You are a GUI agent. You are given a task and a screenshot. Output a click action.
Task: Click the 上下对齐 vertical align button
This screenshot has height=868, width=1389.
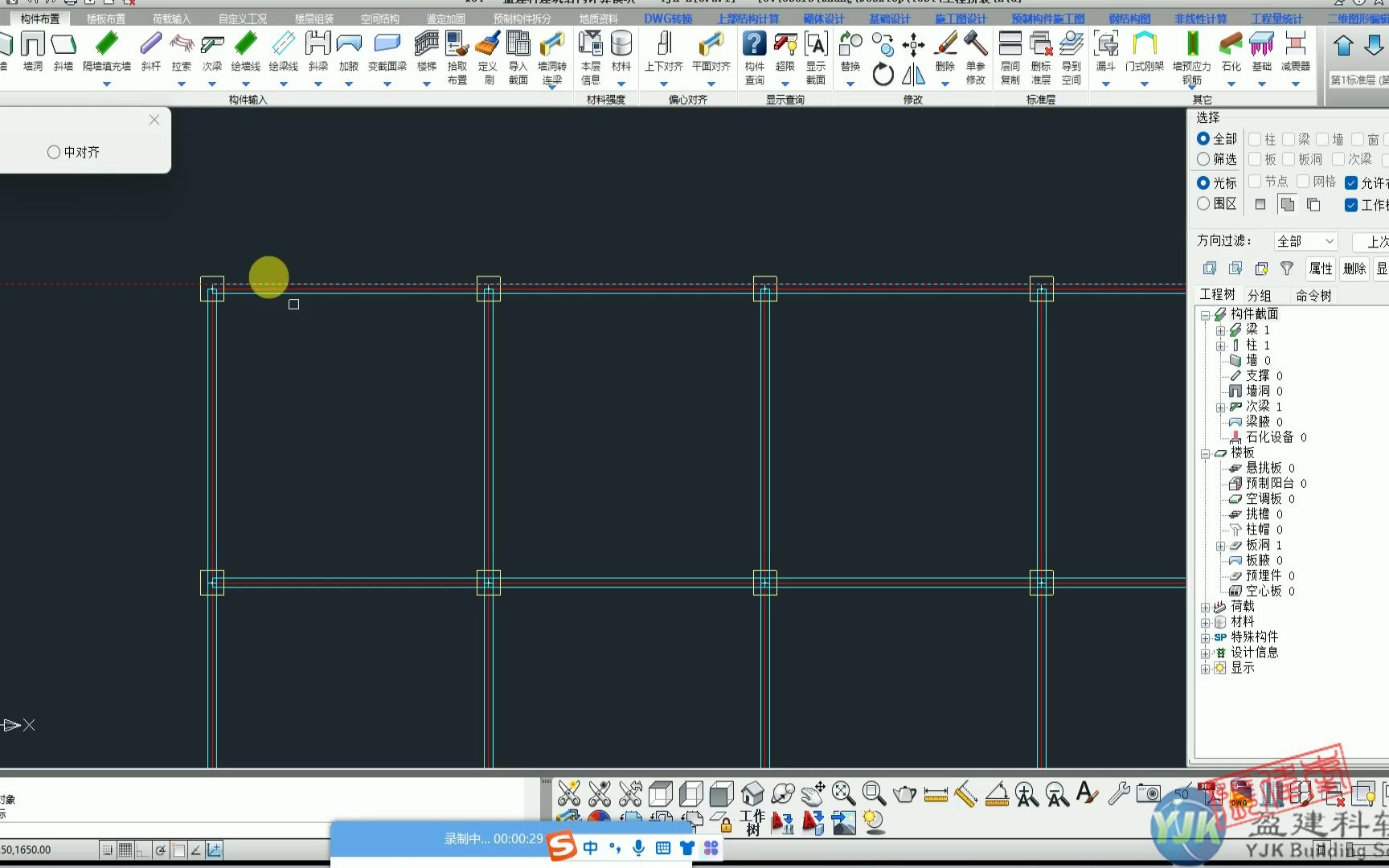(664, 51)
